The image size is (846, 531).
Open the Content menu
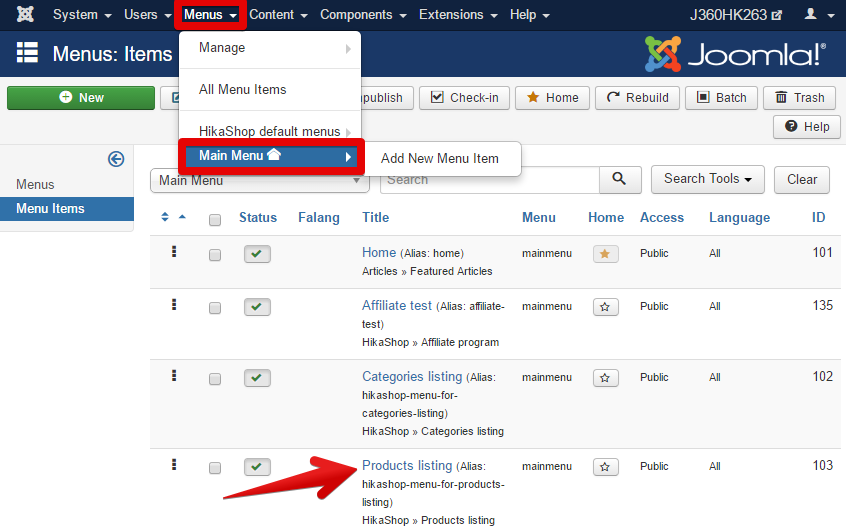click(x=278, y=15)
